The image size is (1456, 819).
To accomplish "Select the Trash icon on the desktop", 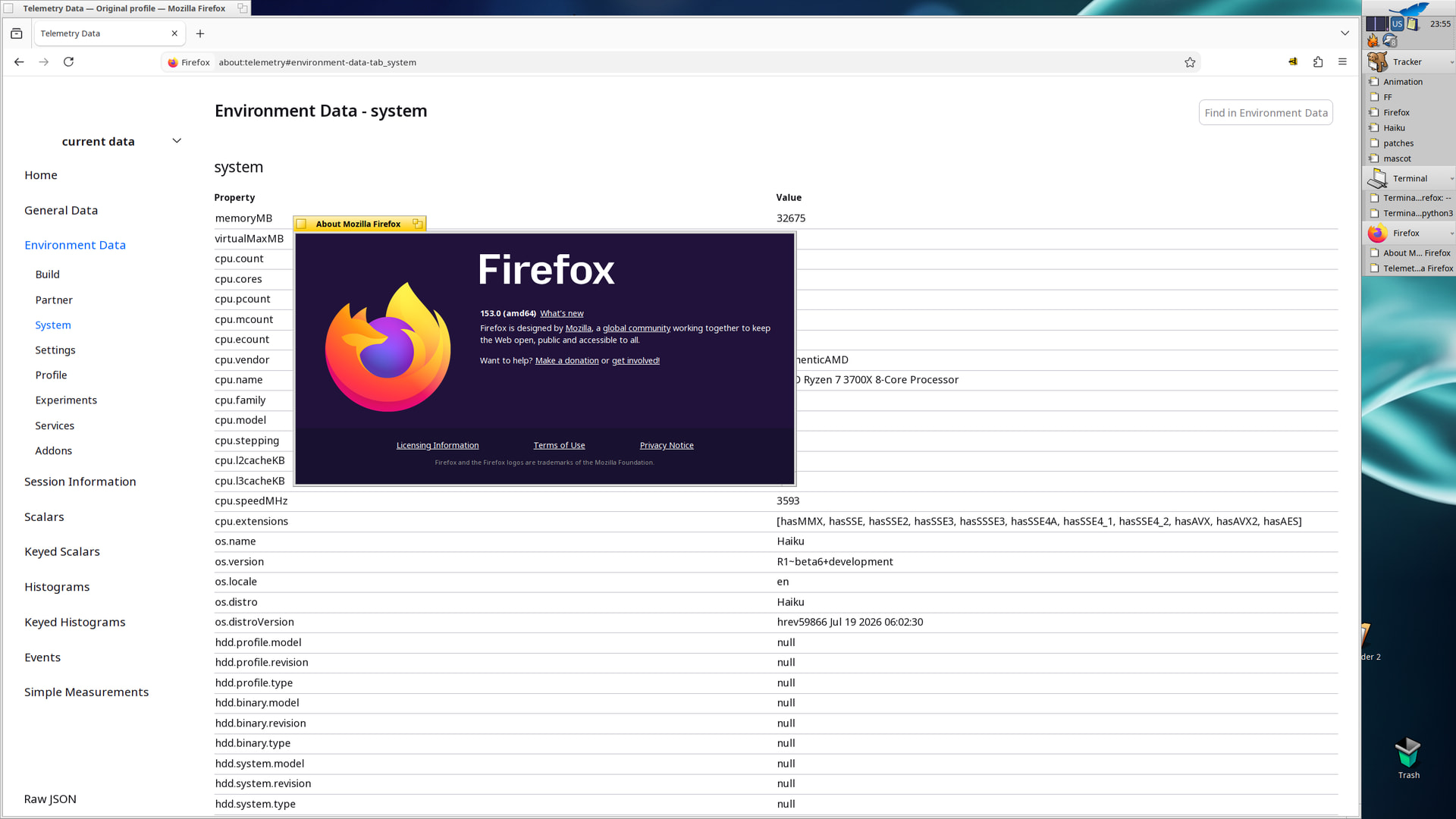I will coord(1408,758).
